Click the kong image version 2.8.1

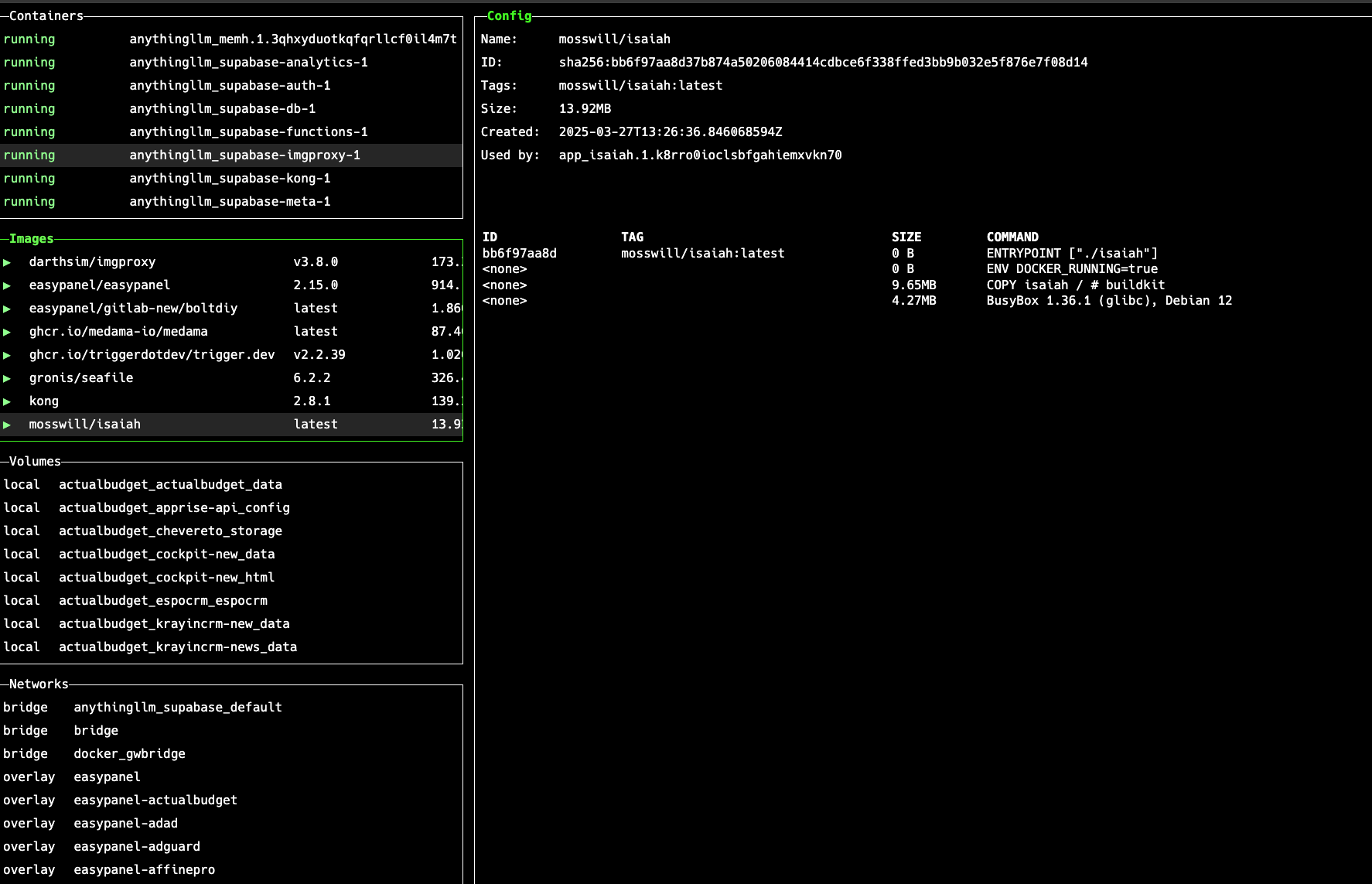(312, 401)
